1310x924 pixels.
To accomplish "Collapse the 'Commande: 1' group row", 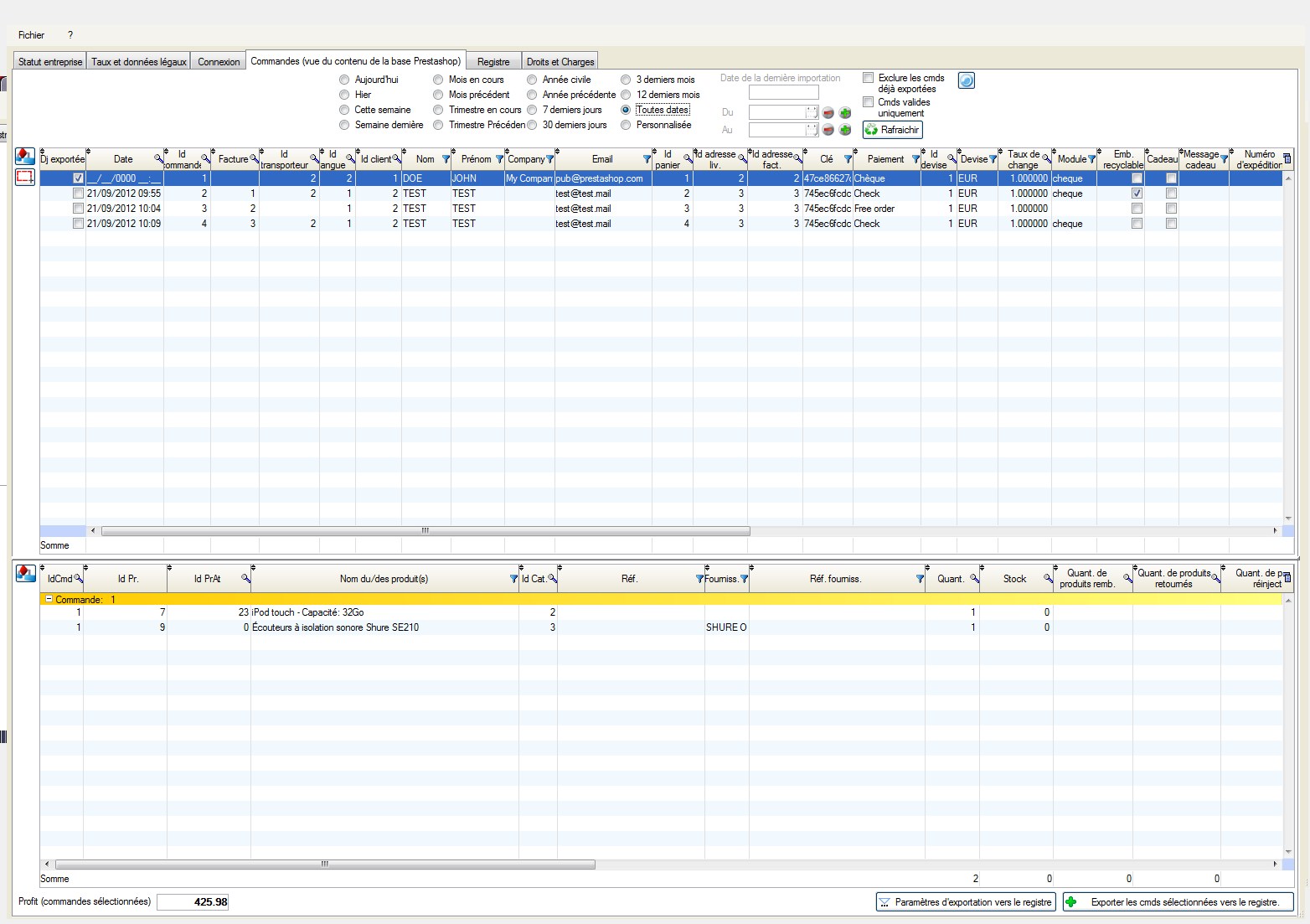I will [x=49, y=600].
